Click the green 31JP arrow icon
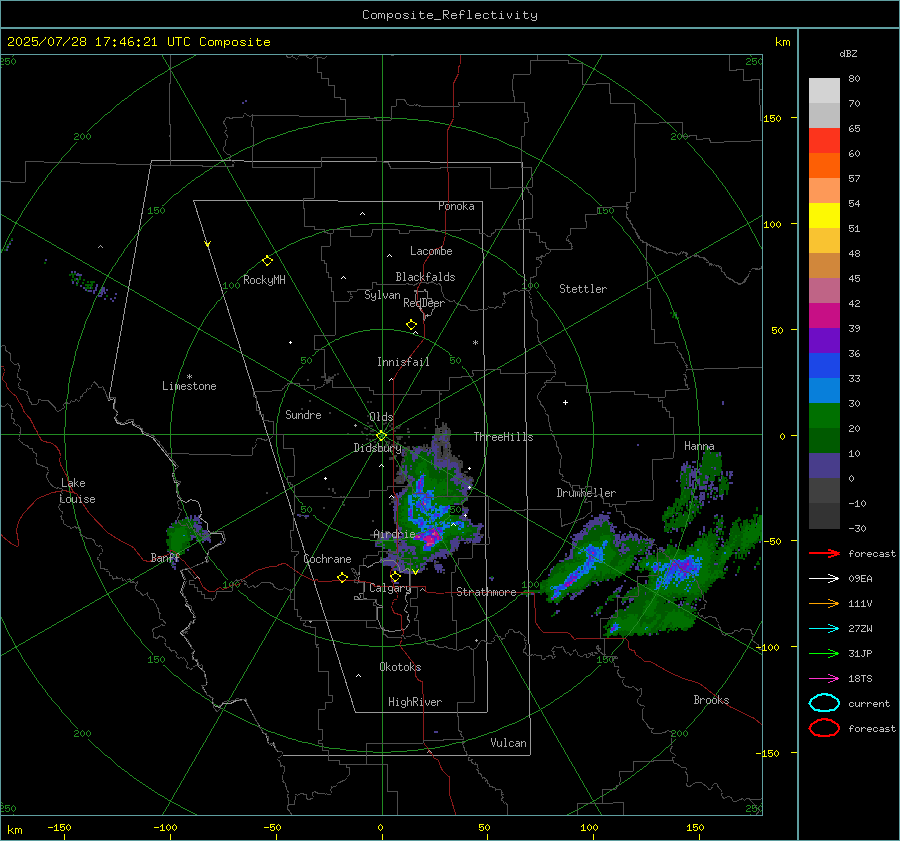This screenshot has width=900, height=841. [x=824, y=653]
